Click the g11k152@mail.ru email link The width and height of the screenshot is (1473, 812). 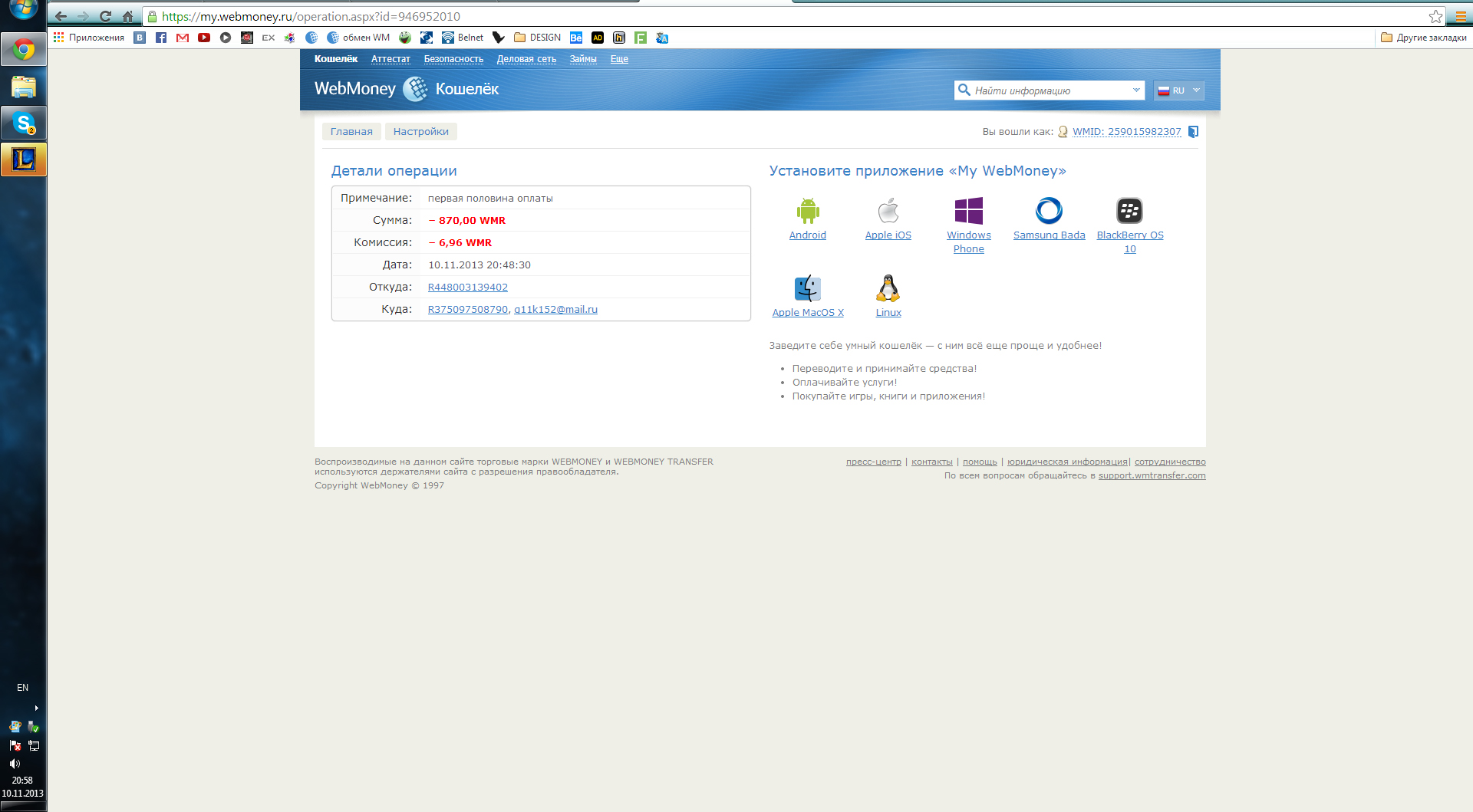point(555,310)
